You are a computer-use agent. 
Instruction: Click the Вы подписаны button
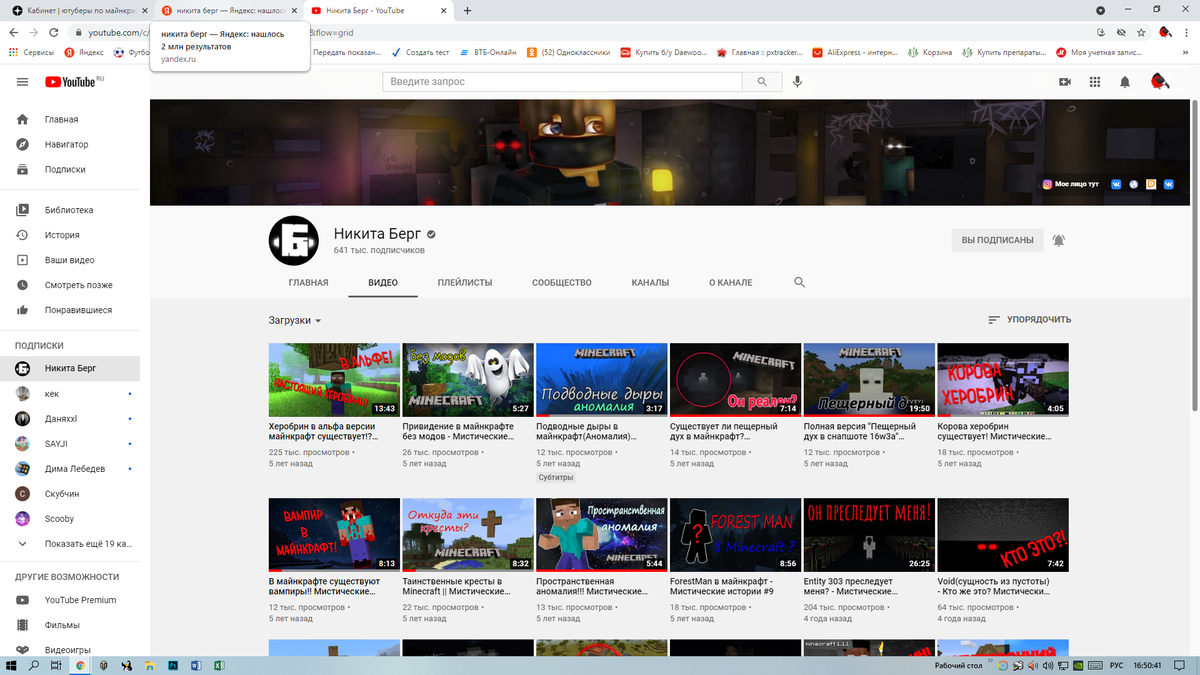coord(997,240)
